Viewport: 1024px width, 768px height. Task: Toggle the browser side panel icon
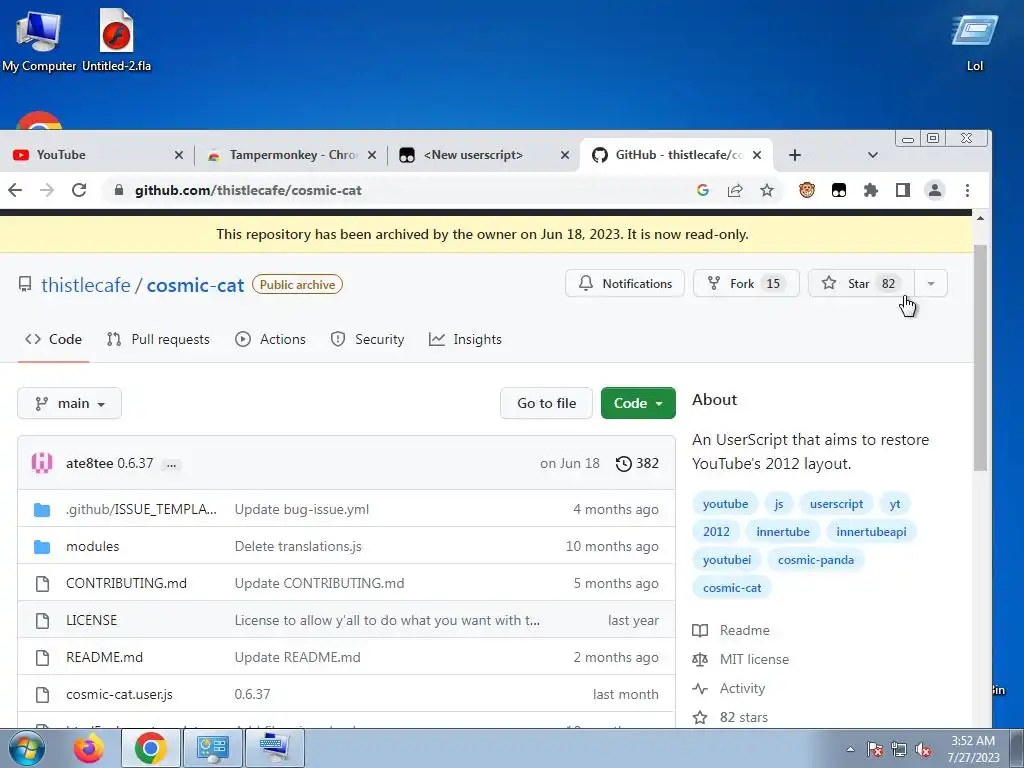903,190
